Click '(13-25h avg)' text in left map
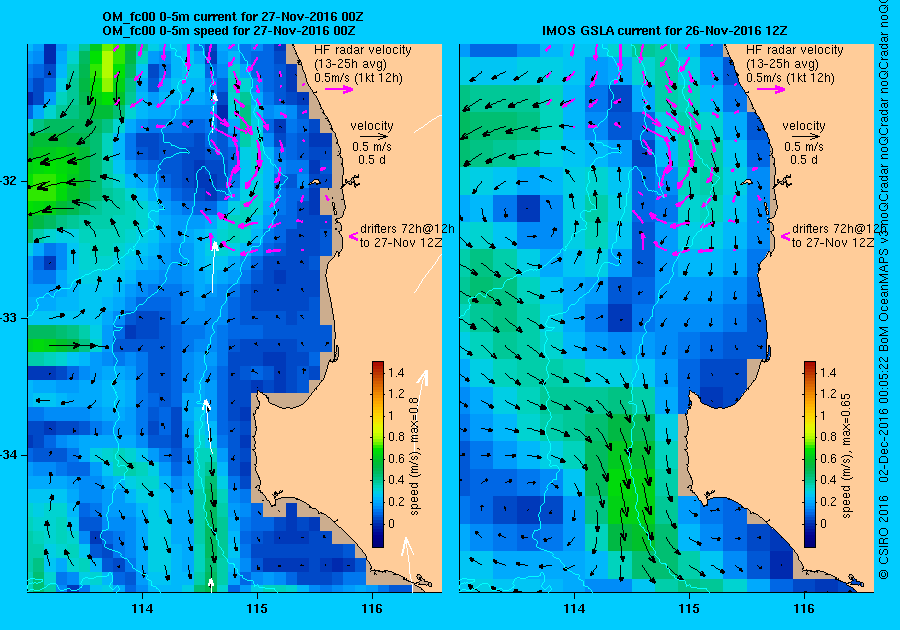Viewport: 900px width, 630px height. point(350,64)
